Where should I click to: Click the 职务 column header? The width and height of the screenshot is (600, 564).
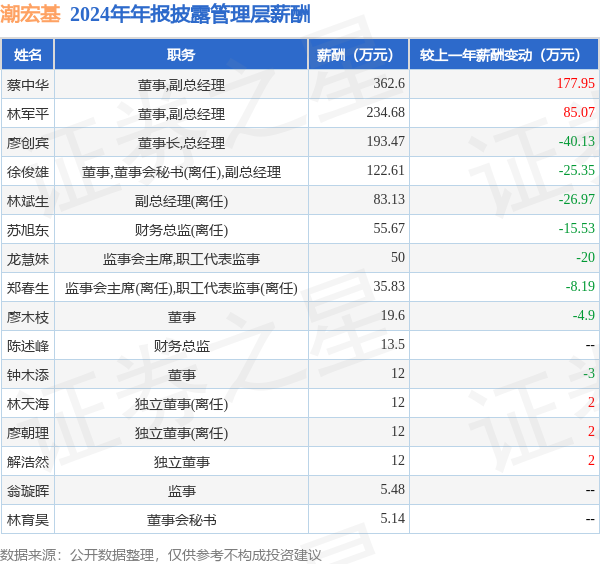pos(181,55)
